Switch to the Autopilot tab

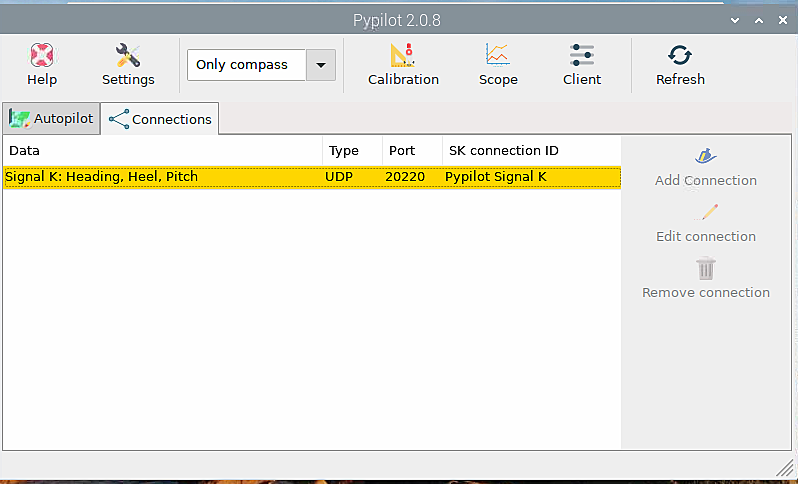pyautogui.click(x=51, y=118)
